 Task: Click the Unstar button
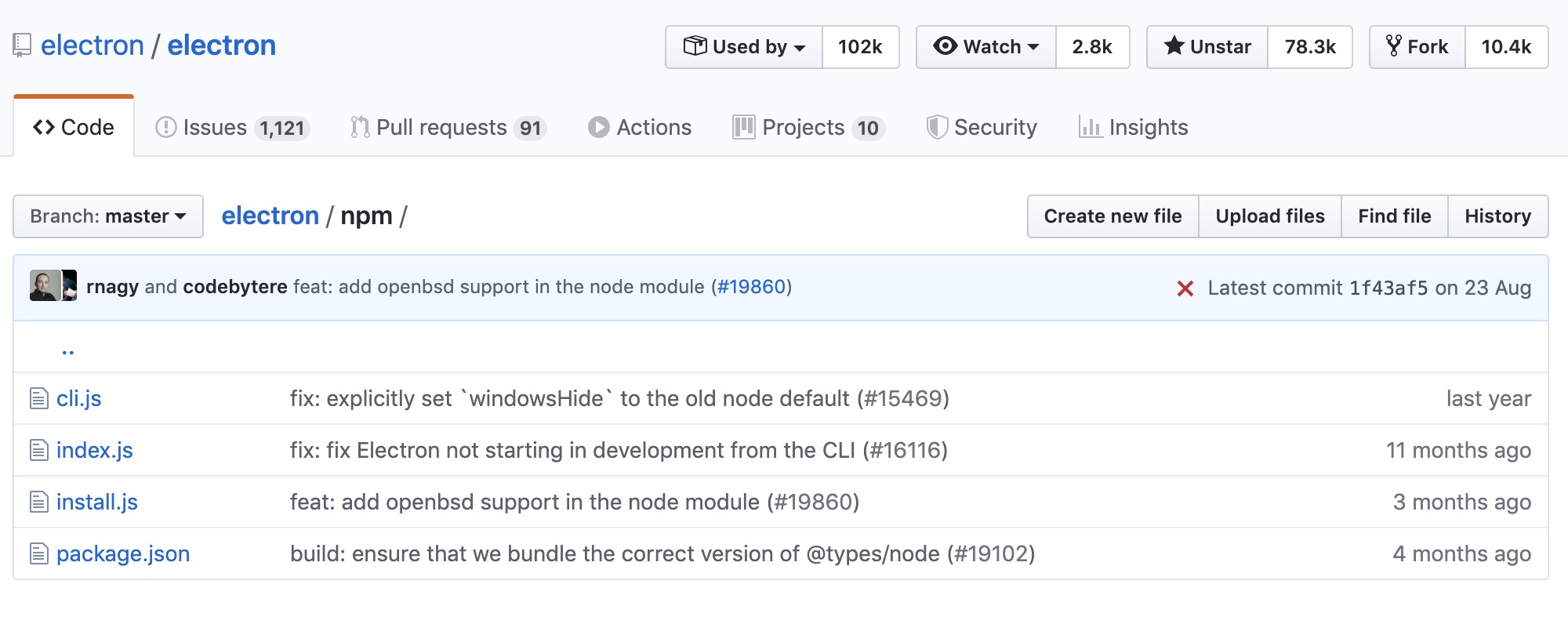point(1207,47)
